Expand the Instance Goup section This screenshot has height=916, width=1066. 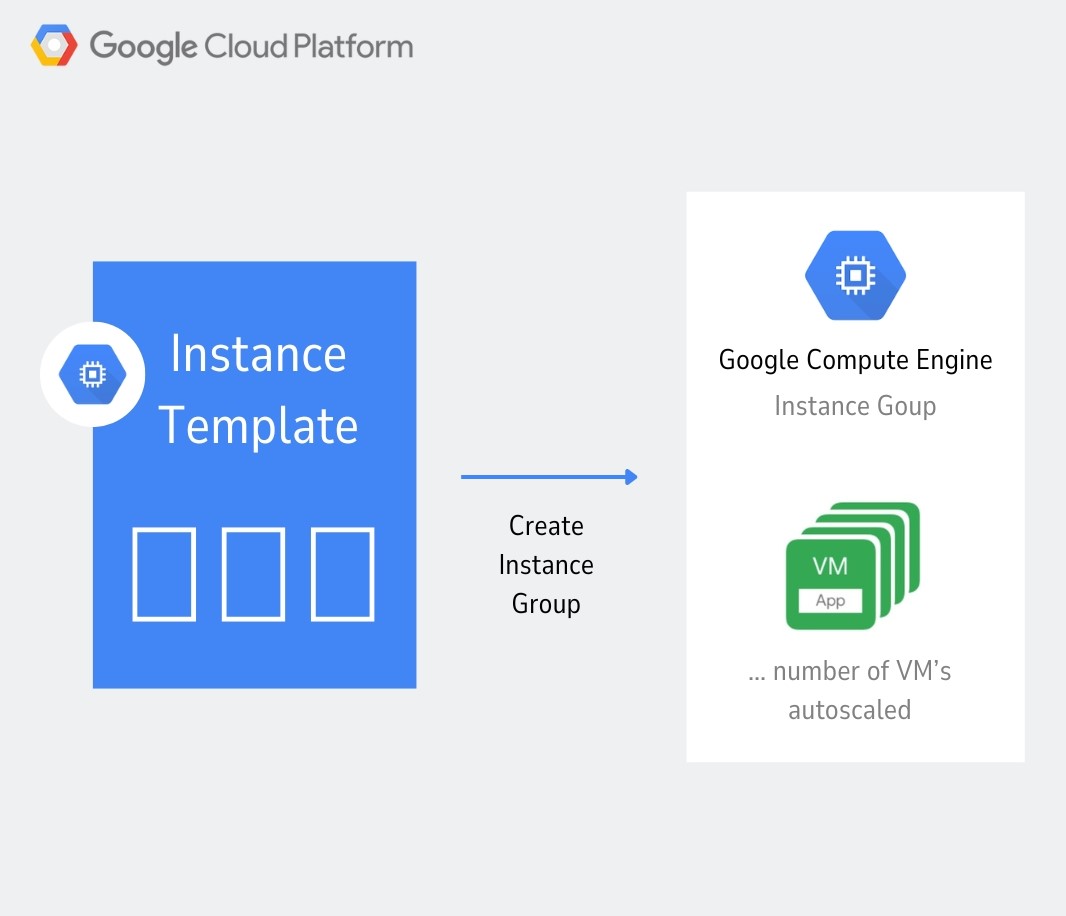click(855, 406)
